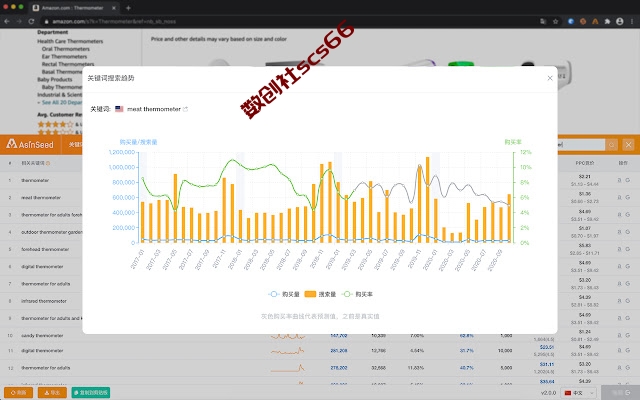
Task: Click the Chrome address bar URL
Action: (114, 21)
